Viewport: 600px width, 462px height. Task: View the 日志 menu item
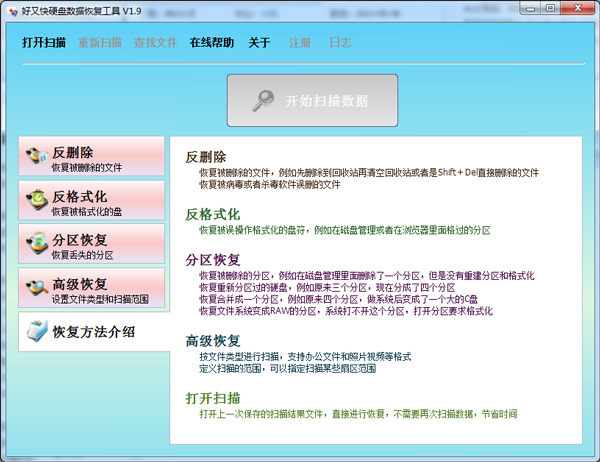click(x=340, y=43)
